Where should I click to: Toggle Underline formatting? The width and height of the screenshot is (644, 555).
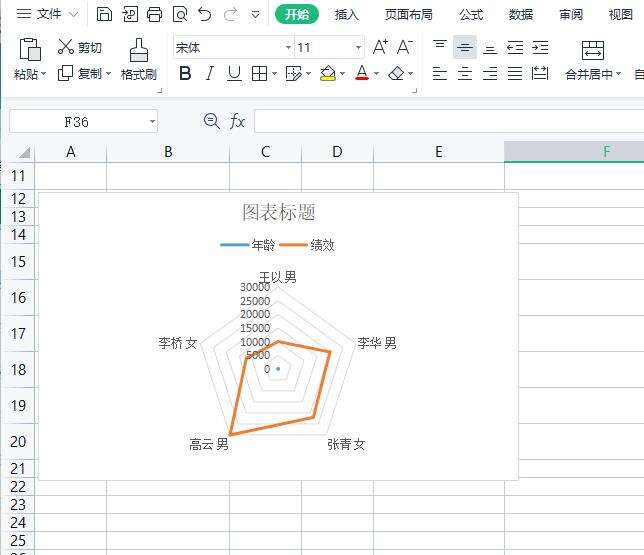click(234, 74)
